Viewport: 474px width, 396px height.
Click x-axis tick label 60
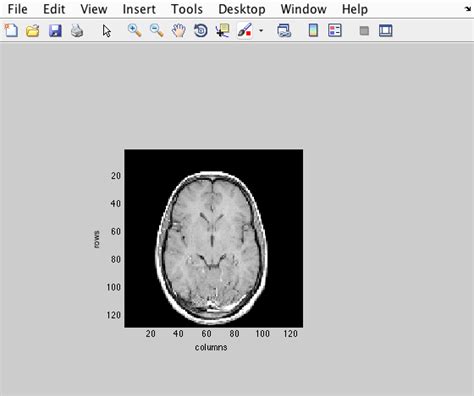point(206,333)
